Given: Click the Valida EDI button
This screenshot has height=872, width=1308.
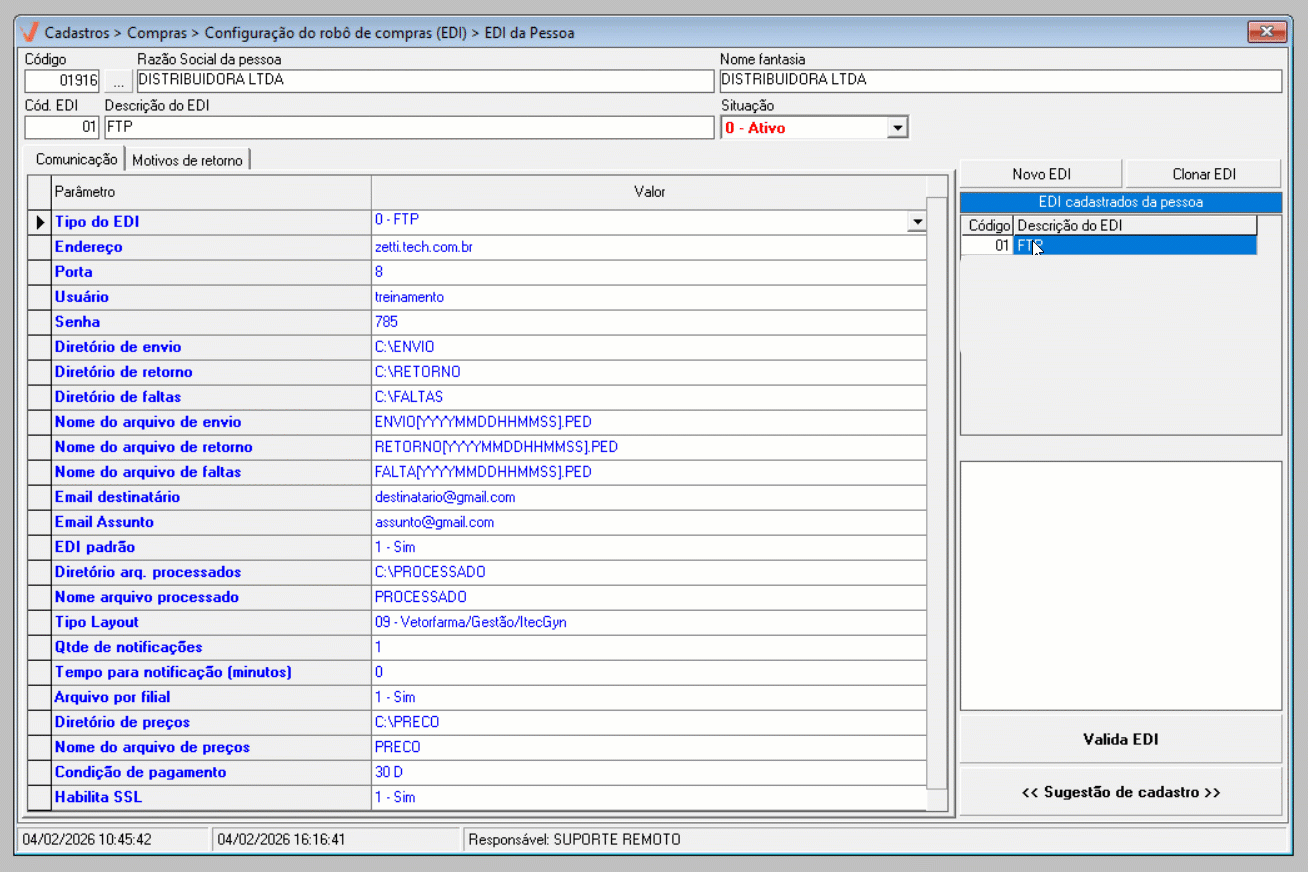Looking at the screenshot, I should pos(1120,740).
